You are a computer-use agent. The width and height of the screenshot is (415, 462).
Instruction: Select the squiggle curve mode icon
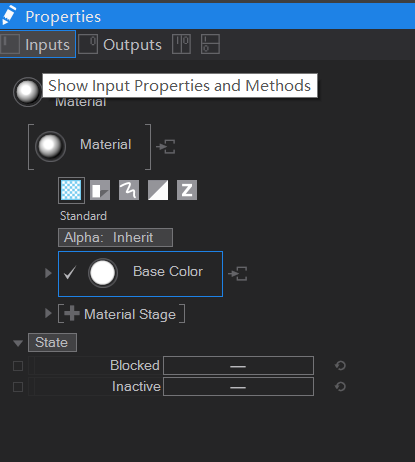coord(129,190)
